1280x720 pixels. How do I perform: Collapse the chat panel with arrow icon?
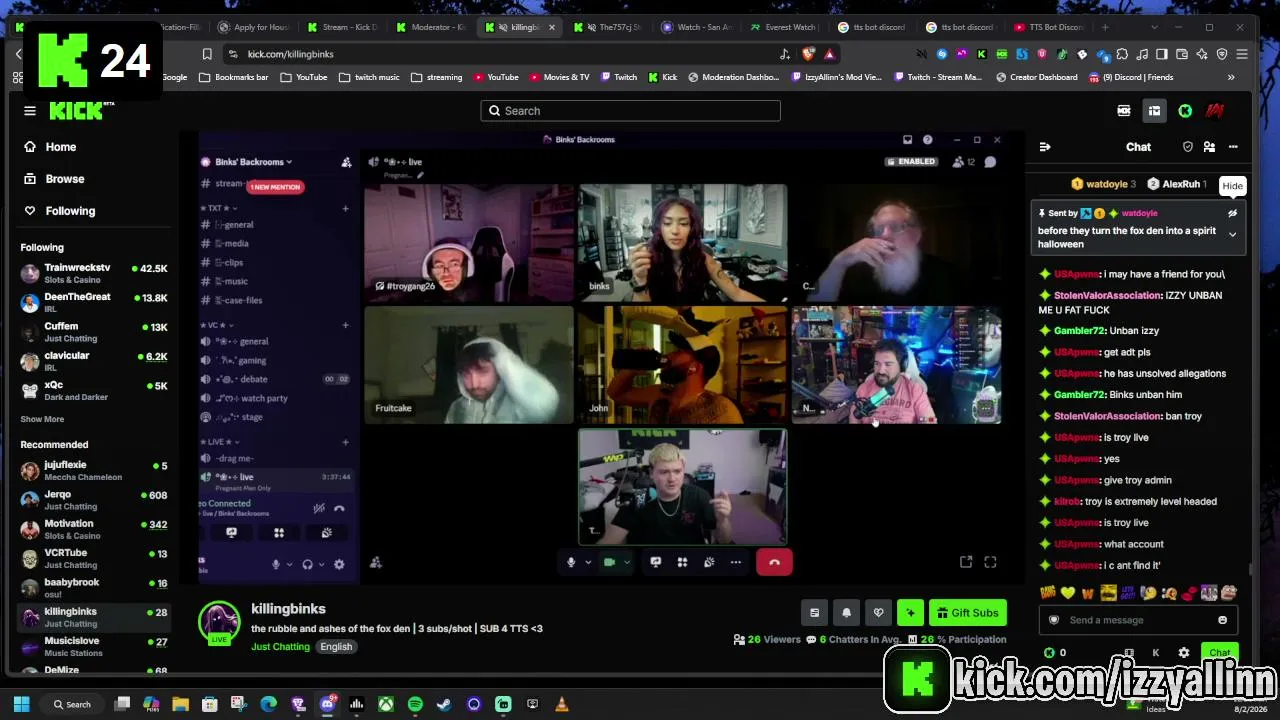(1045, 147)
